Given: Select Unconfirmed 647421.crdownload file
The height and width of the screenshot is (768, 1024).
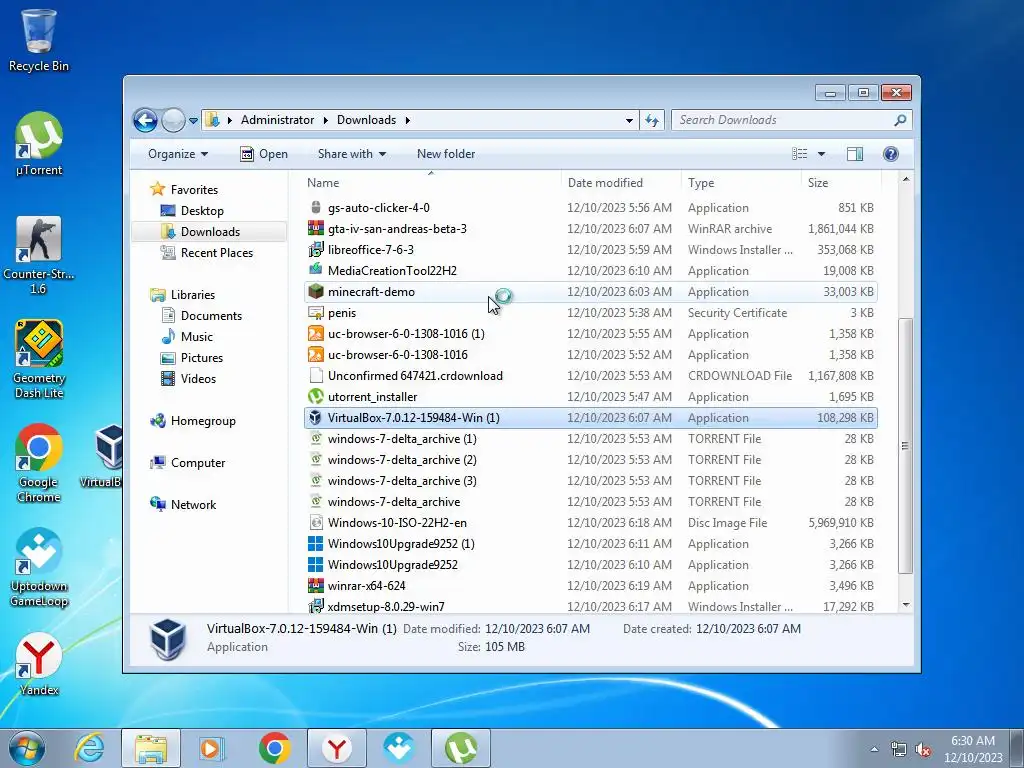Looking at the screenshot, I should (590, 376).
